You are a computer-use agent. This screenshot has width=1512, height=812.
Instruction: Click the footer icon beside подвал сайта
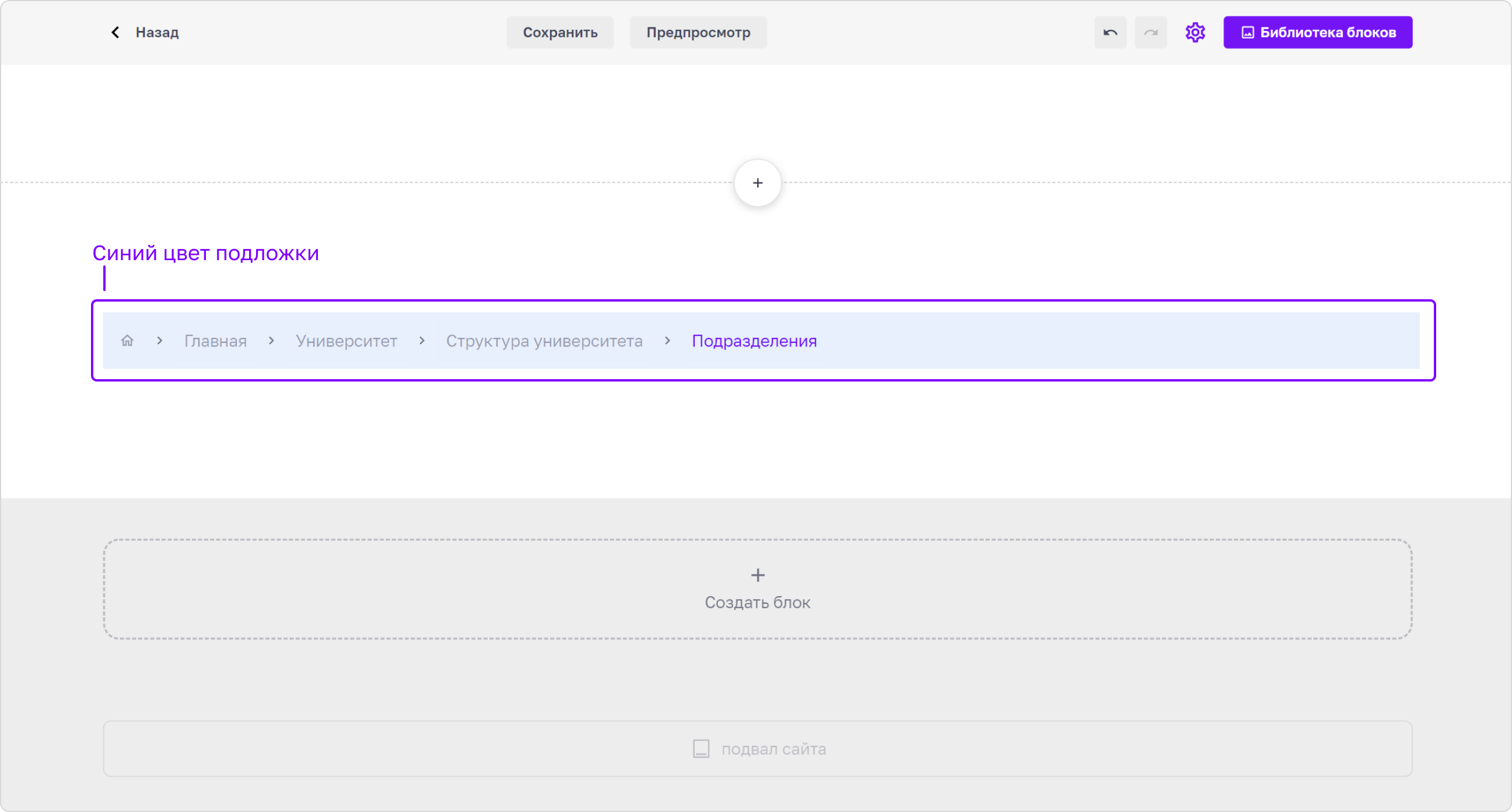701,748
